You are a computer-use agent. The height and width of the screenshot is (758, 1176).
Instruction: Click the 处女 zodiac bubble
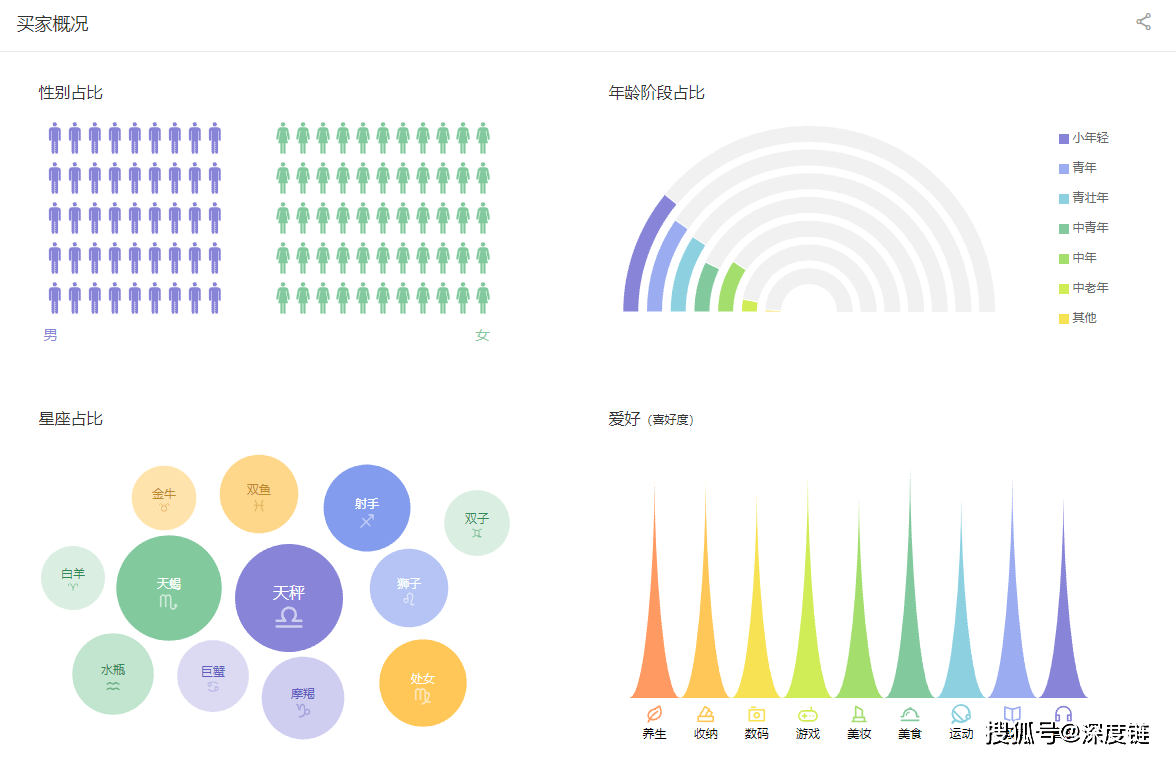coord(422,683)
